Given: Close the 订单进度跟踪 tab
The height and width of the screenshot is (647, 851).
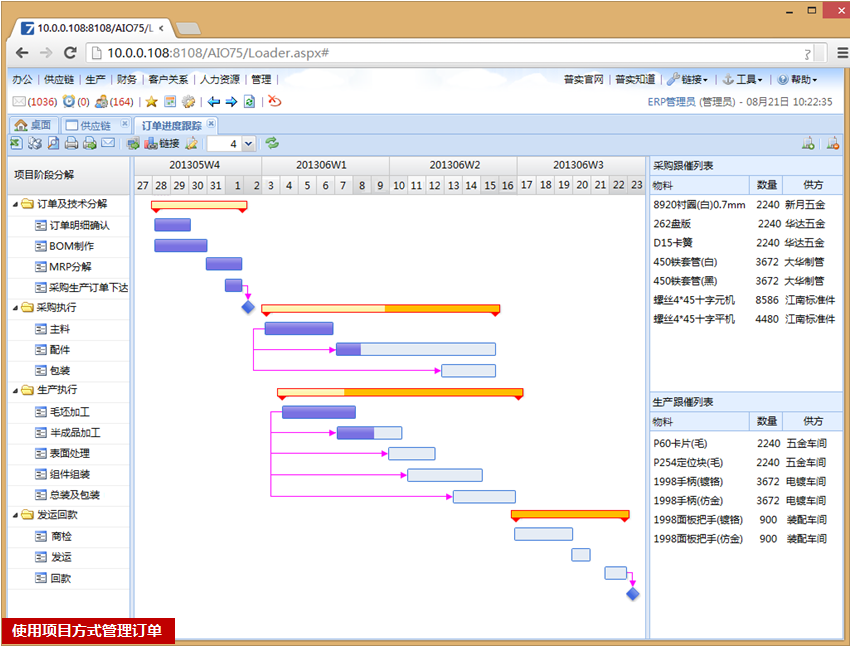Looking at the screenshot, I should [211, 123].
